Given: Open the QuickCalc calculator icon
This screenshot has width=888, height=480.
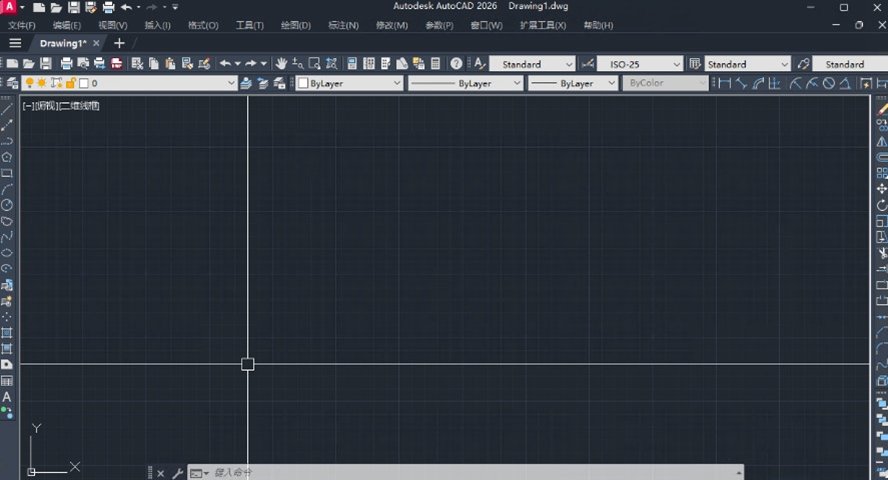Looking at the screenshot, I should click(436, 64).
